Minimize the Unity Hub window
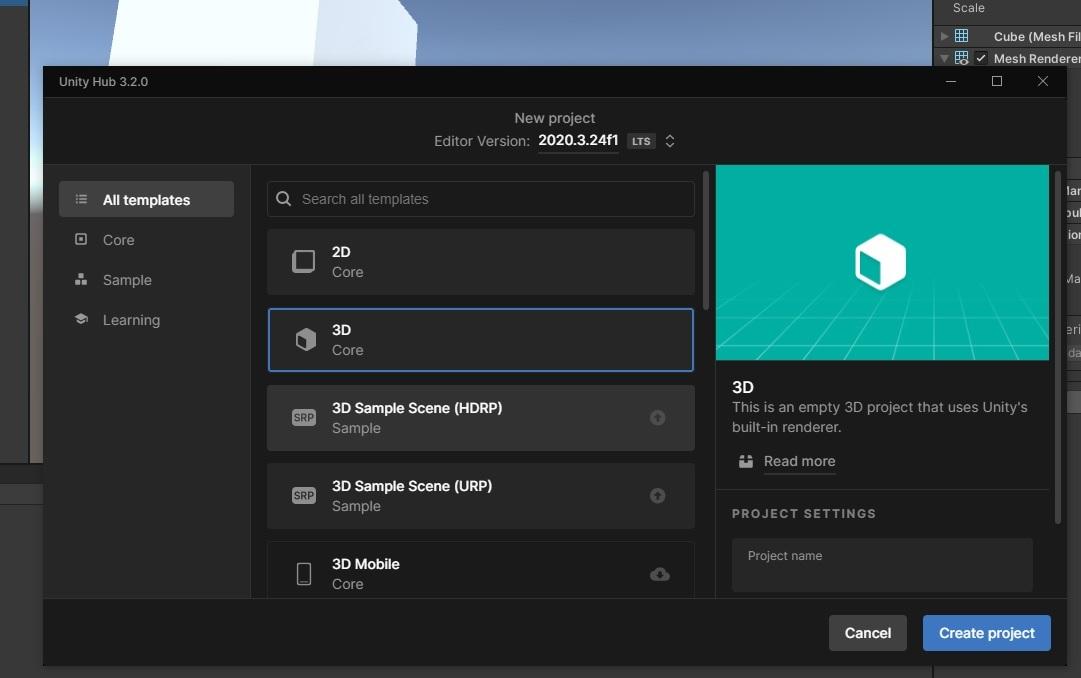This screenshot has height=678, width=1081. click(x=951, y=81)
